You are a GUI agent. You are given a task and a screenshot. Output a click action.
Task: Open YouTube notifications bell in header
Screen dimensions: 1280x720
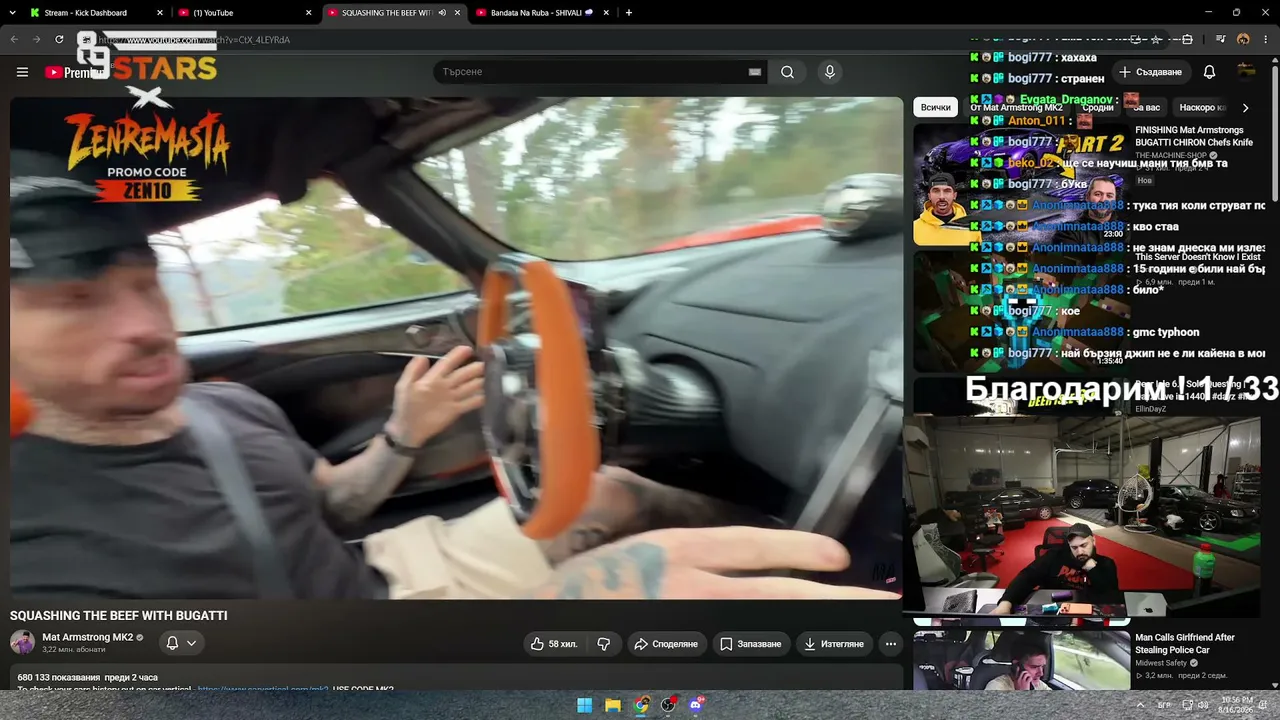1209,72
